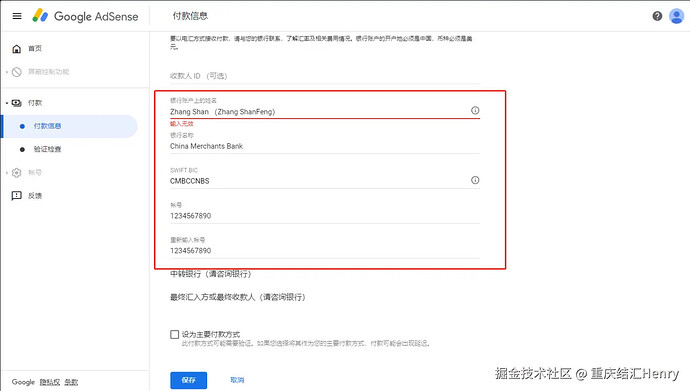Click the feedback icon in sidebar
This screenshot has height=391, width=690.
16,196
